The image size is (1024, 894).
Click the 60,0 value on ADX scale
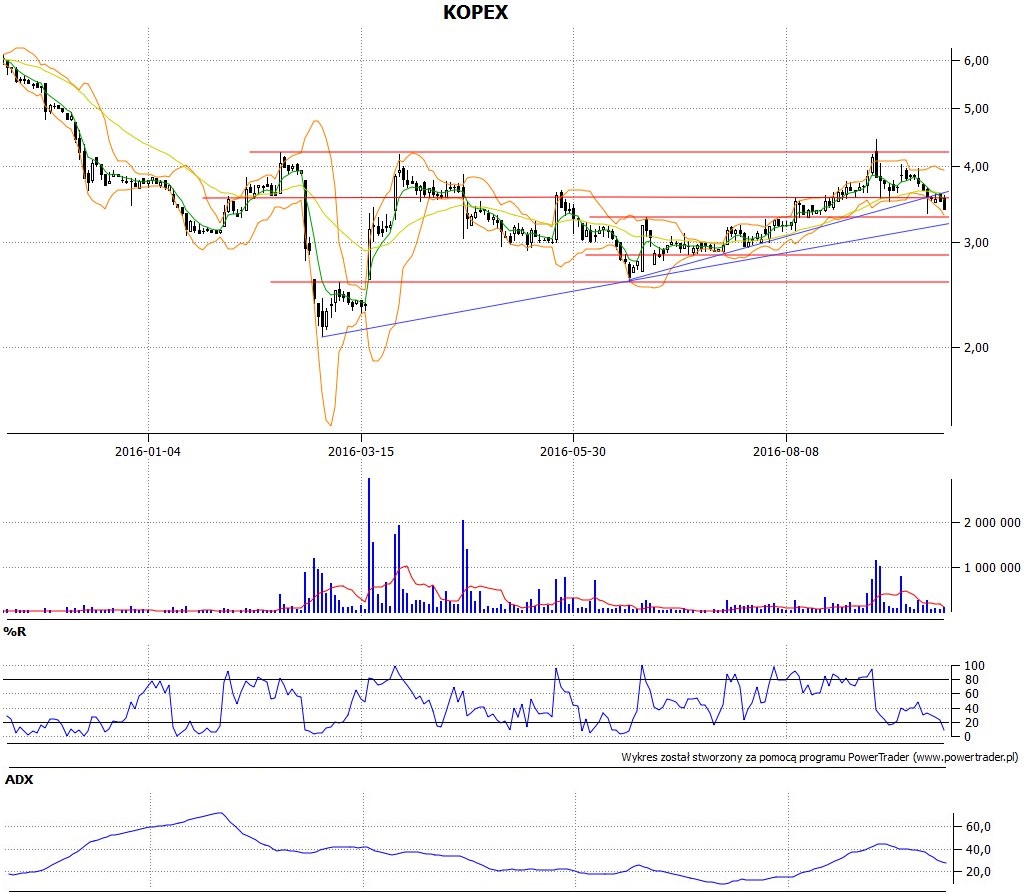(978, 827)
